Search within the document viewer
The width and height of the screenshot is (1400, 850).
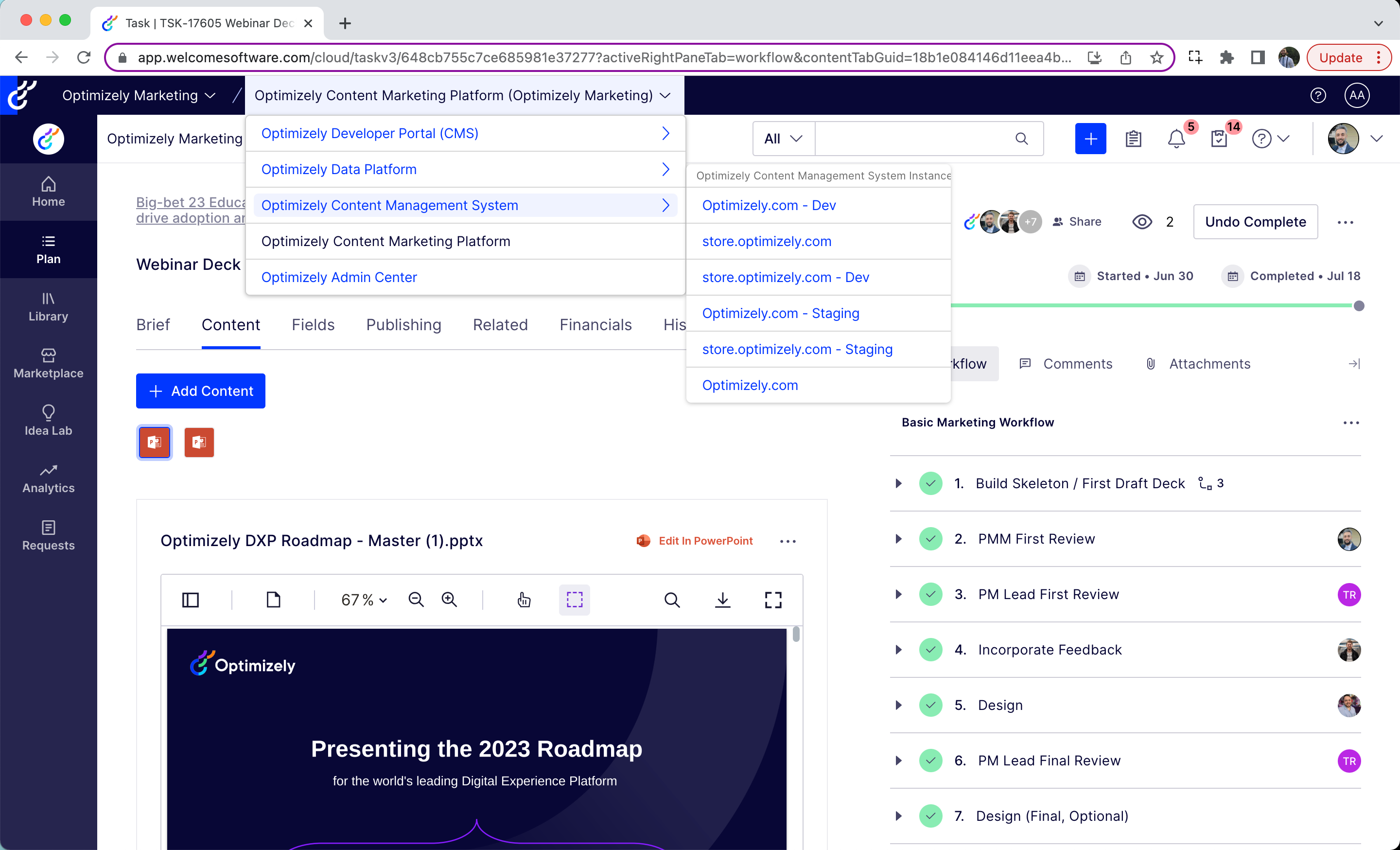(672, 600)
